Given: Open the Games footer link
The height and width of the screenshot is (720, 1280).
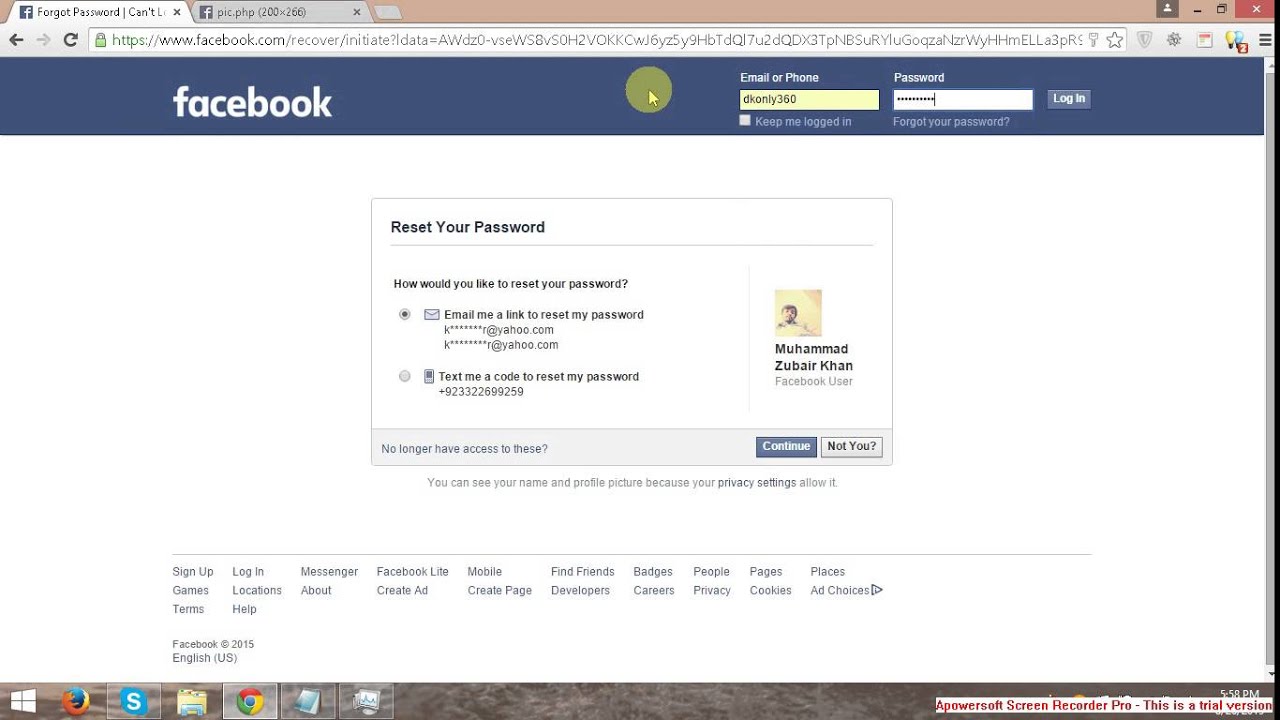Looking at the screenshot, I should pyautogui.click(x=190, y=591).
